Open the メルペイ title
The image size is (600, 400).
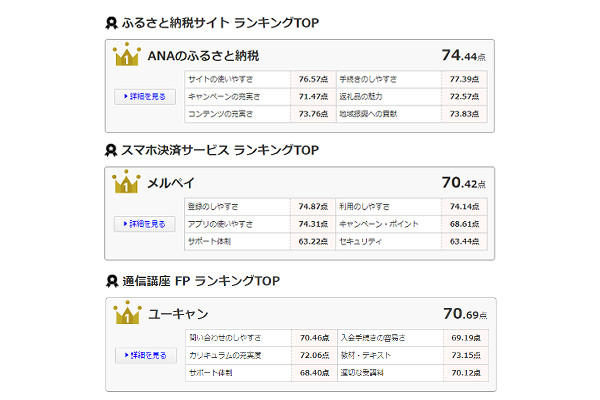(x=171, y=184)
